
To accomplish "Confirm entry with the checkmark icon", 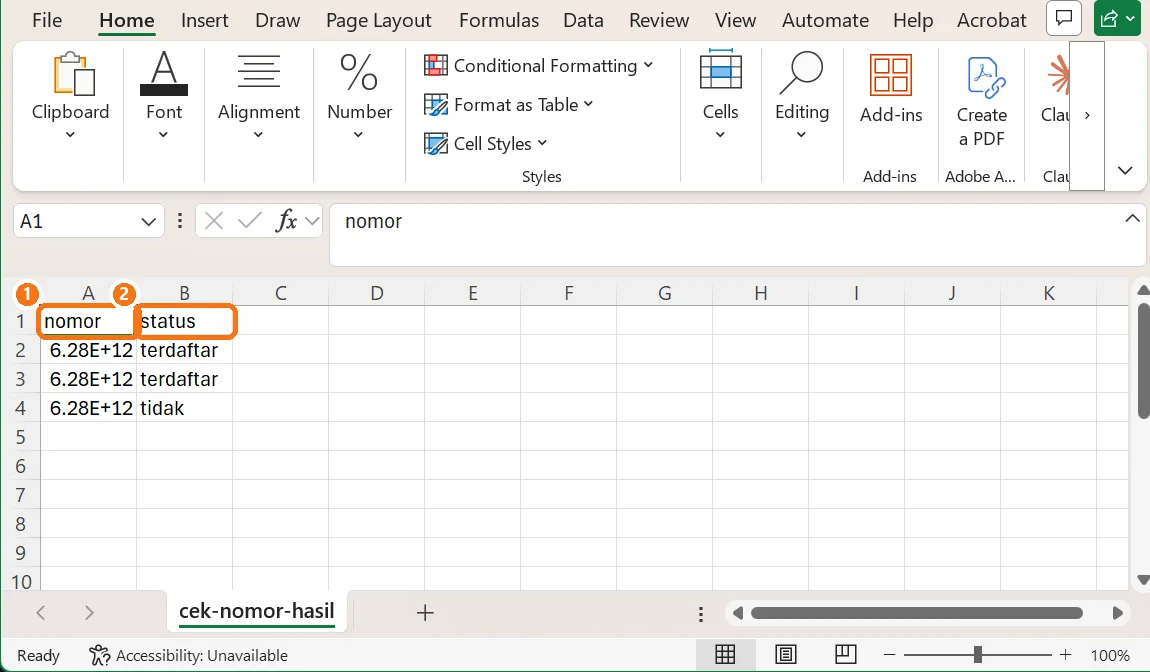I will point(250,221).
